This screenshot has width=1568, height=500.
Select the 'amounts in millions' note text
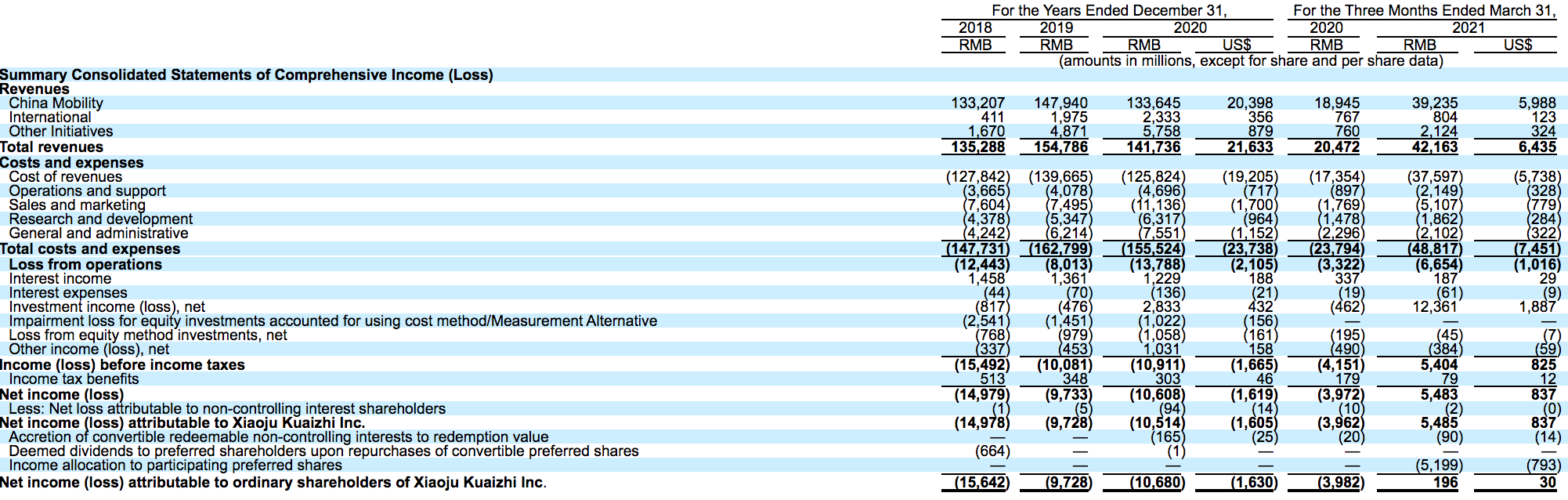point(1251,60)
